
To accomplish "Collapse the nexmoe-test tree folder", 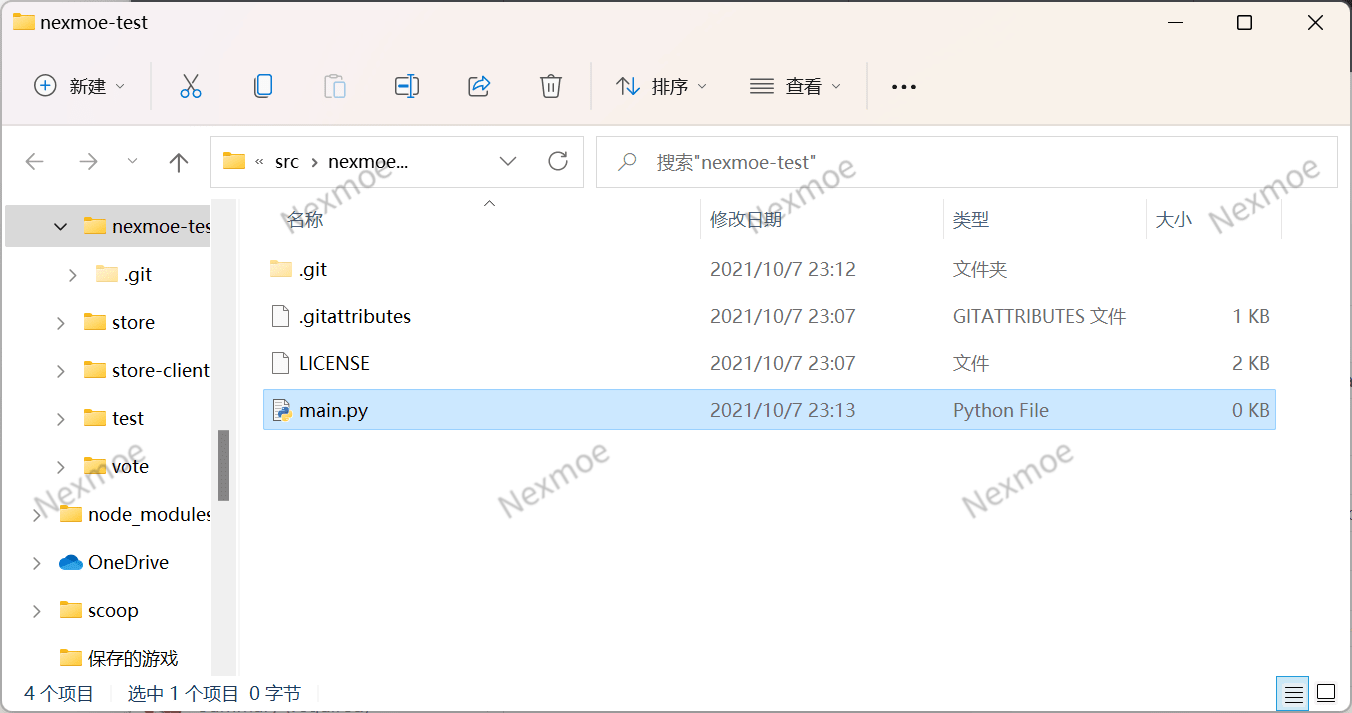I will click(x=61, y=227).
